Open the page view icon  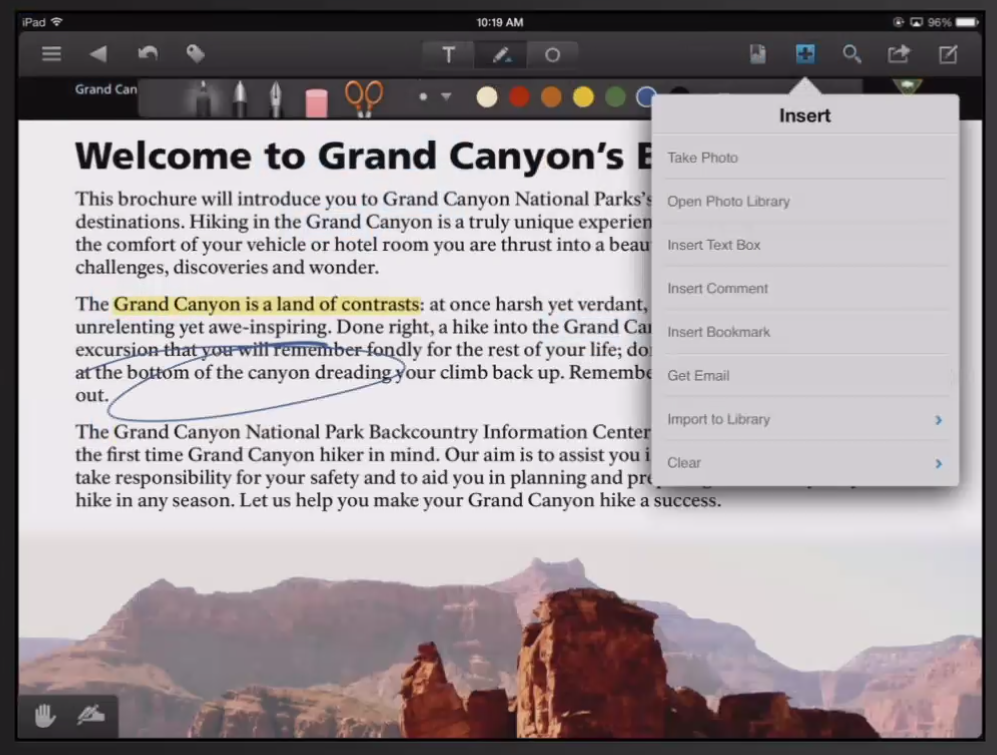coord(757,55)
